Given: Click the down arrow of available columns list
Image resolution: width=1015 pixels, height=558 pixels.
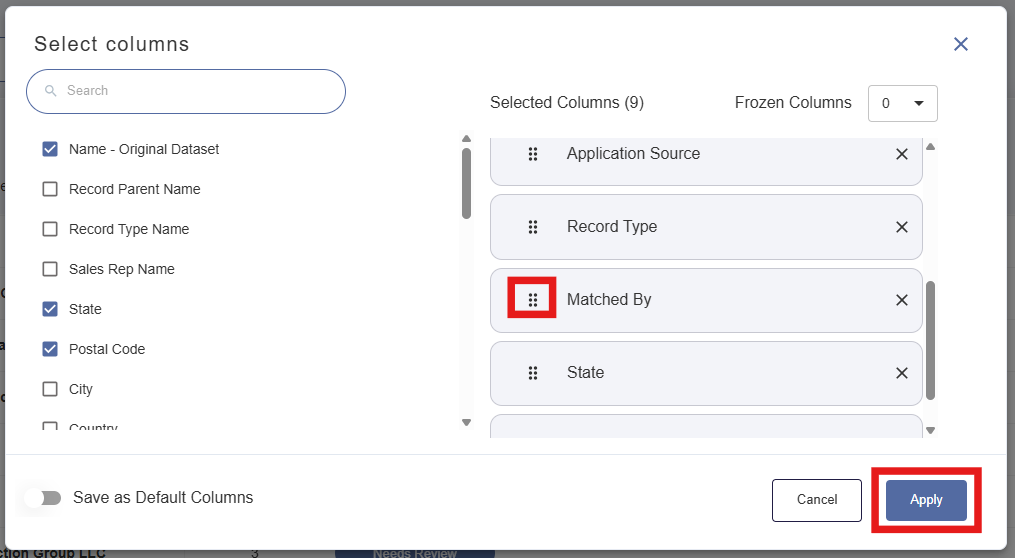Looking at the screenshot, I should point(466,423).
